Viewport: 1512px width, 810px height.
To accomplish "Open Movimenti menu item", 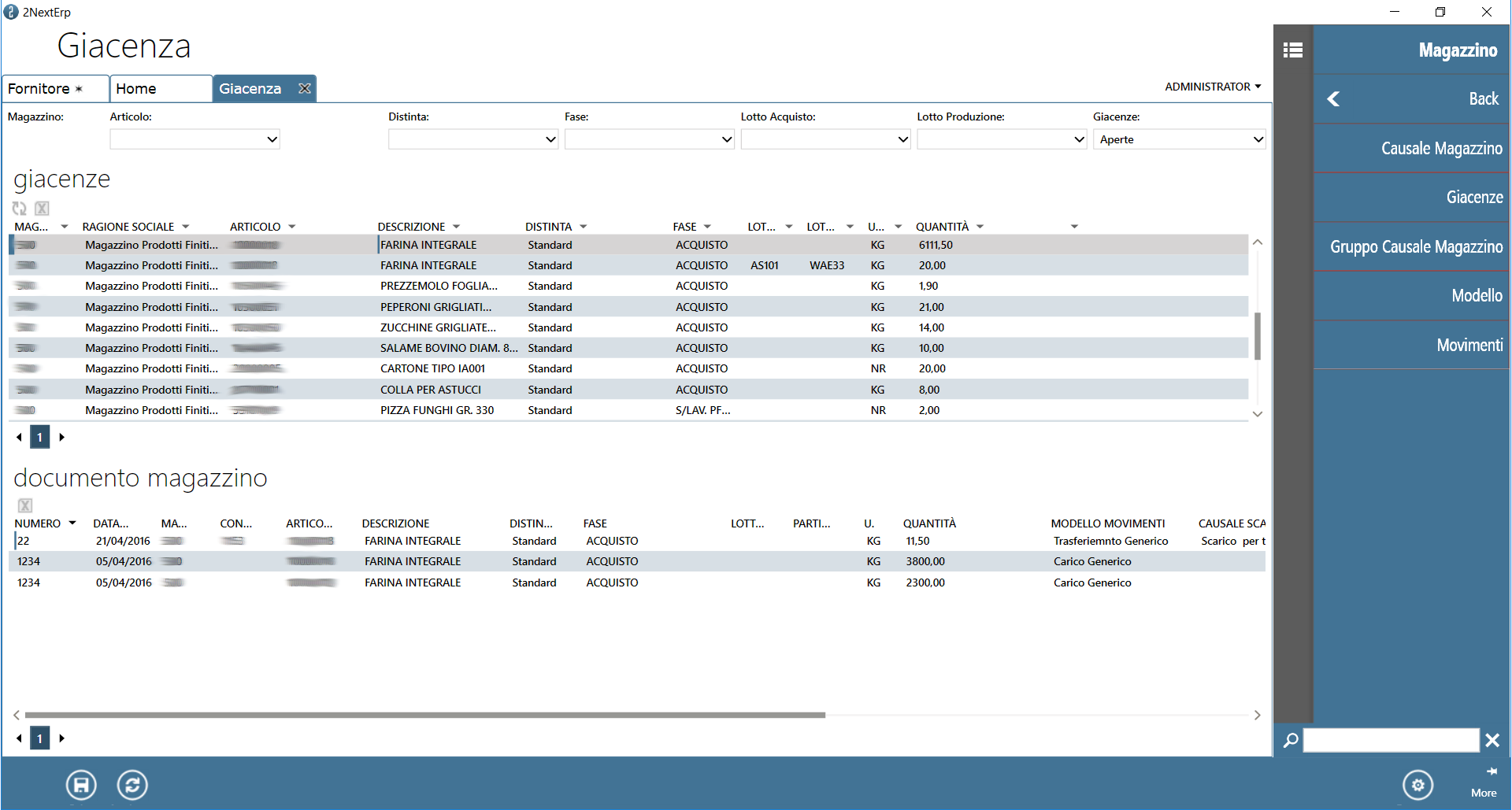I will pyautogui.click(x=1411, y=345).
